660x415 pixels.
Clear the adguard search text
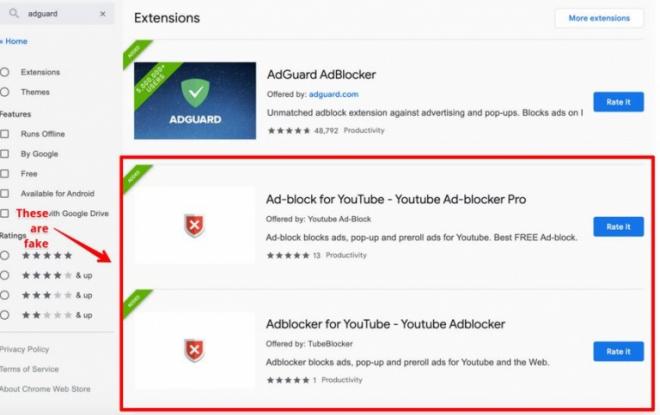coord(103,14)
